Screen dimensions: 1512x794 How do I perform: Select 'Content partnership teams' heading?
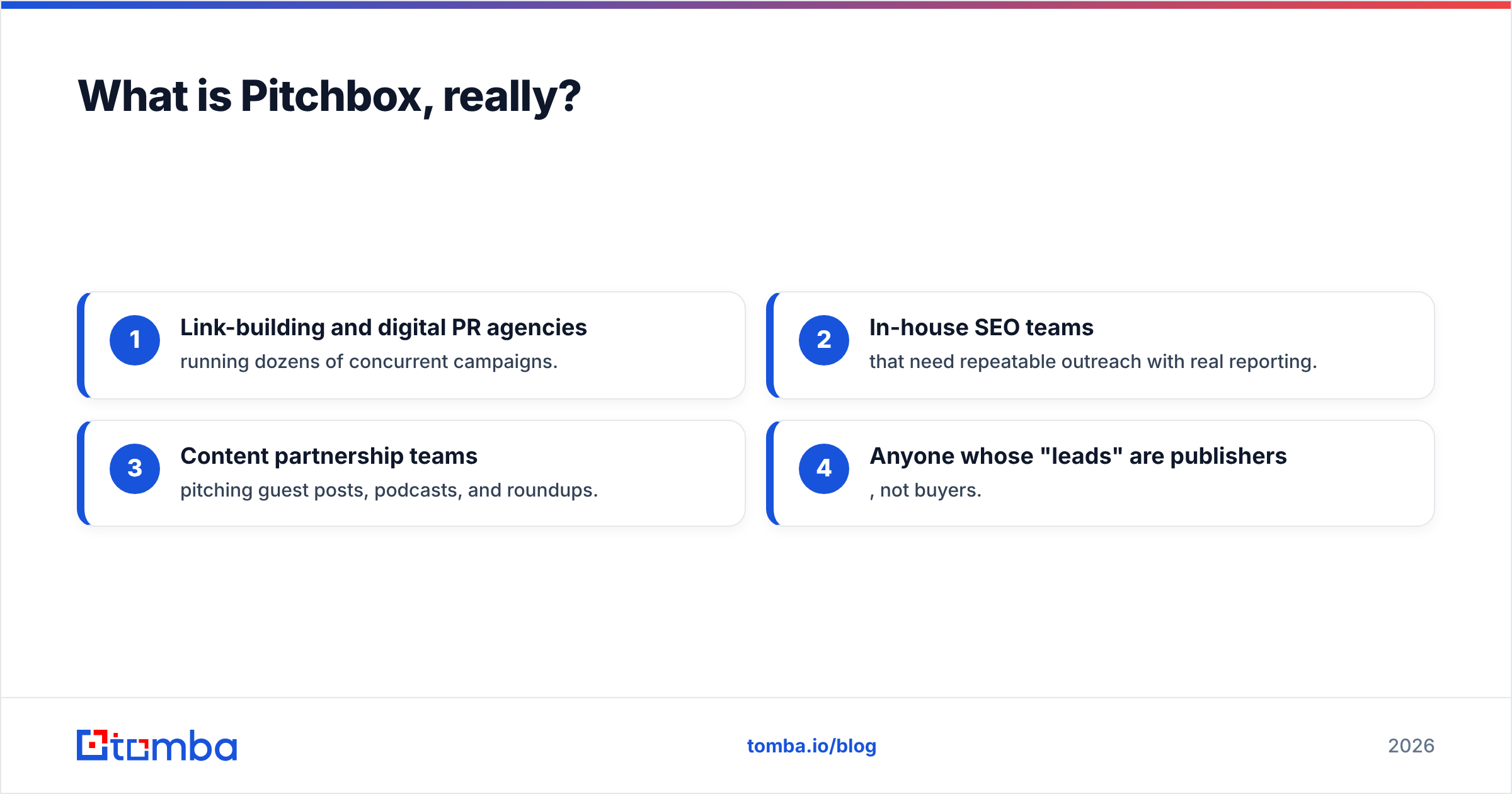329,456
